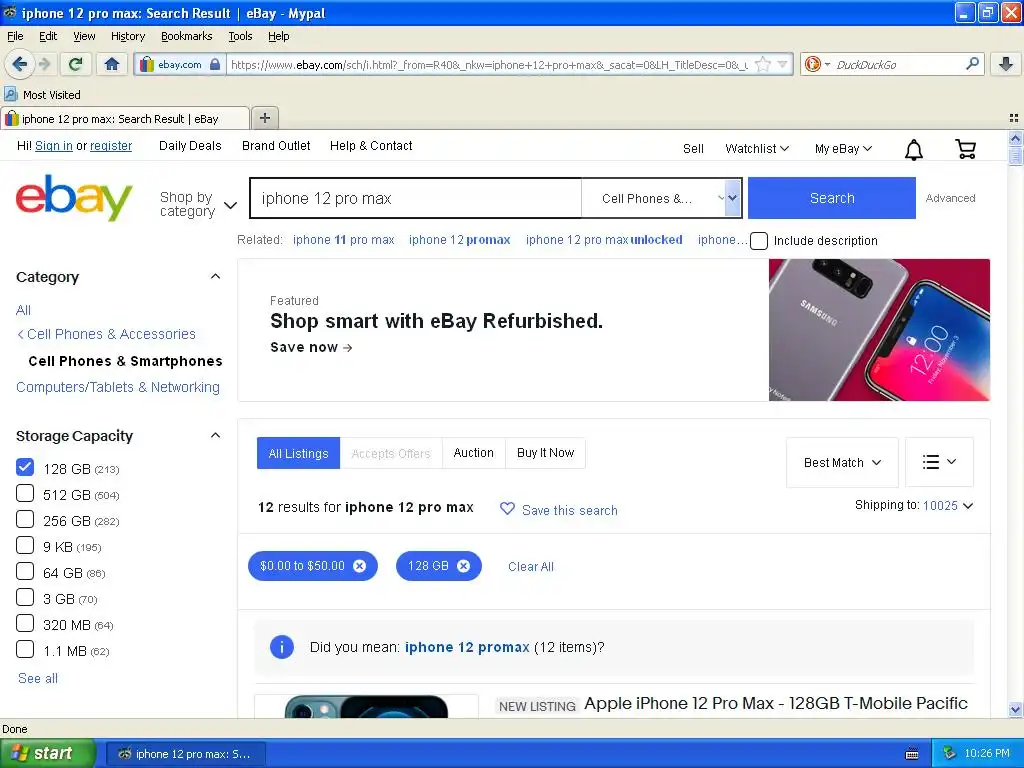Open the URL bar history dropdown arrow

(x=782, y=64)
